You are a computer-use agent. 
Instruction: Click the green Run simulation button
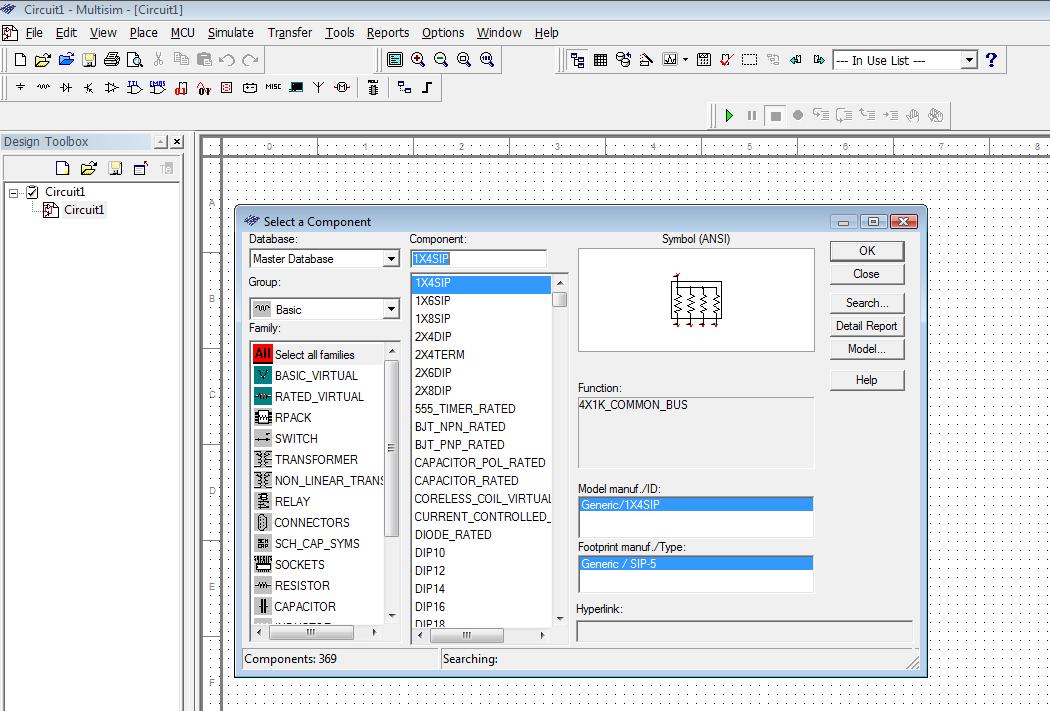(x=729, y=115)
